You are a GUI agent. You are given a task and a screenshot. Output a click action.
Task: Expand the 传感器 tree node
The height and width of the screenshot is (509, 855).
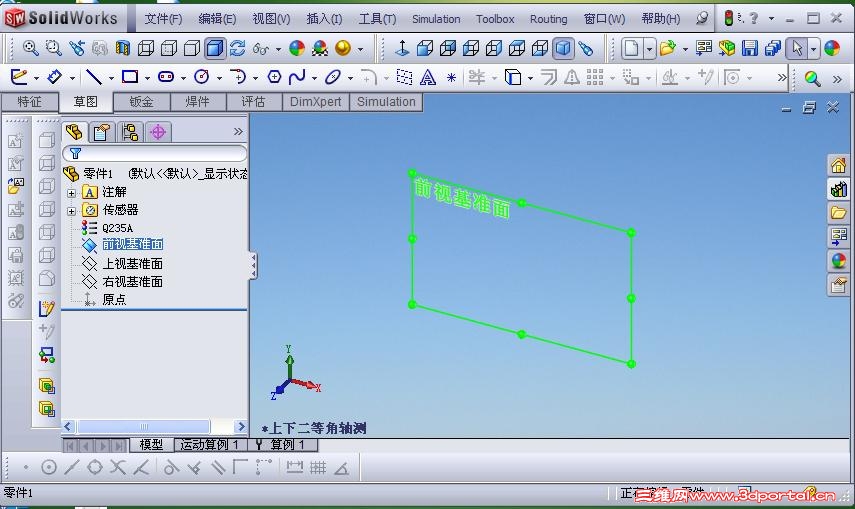coord(71,211)
